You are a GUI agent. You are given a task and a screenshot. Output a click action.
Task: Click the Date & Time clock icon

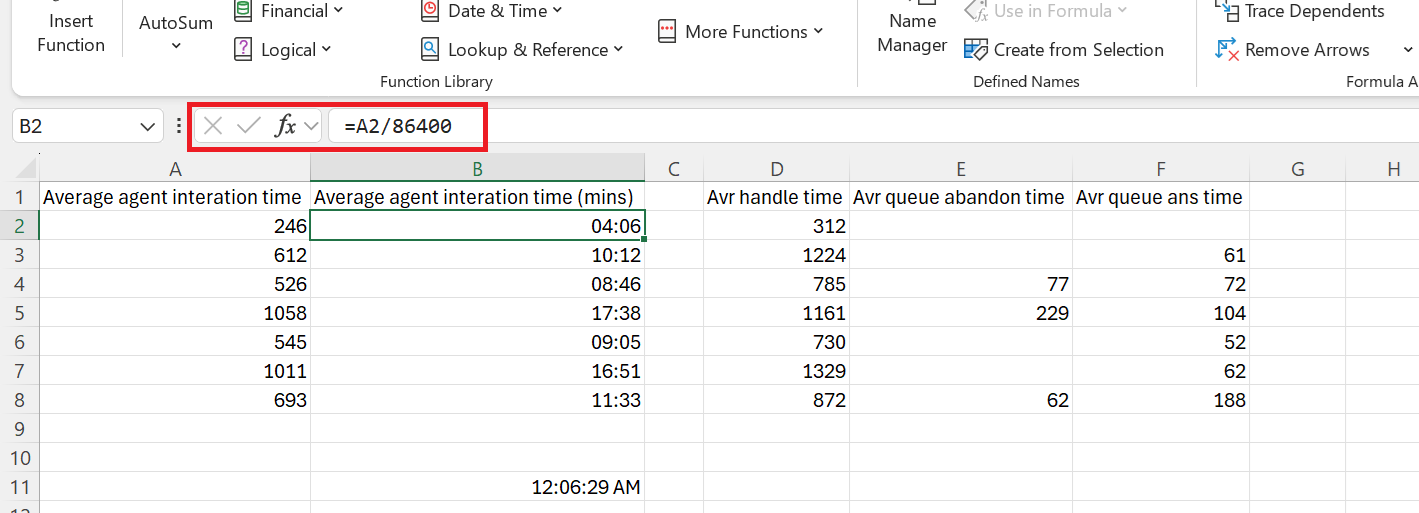[x=430, y=11]
